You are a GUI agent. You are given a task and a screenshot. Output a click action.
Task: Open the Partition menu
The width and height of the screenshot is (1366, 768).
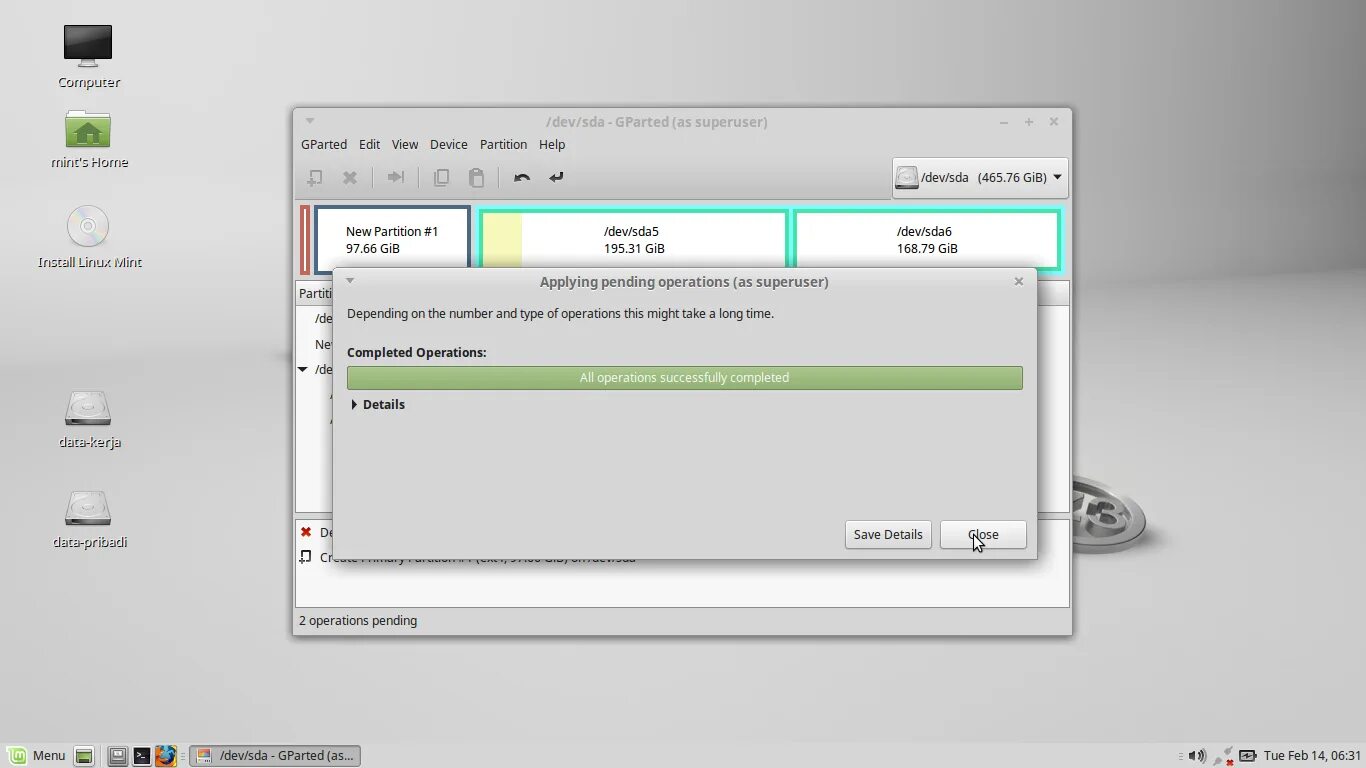coord(503,144)
